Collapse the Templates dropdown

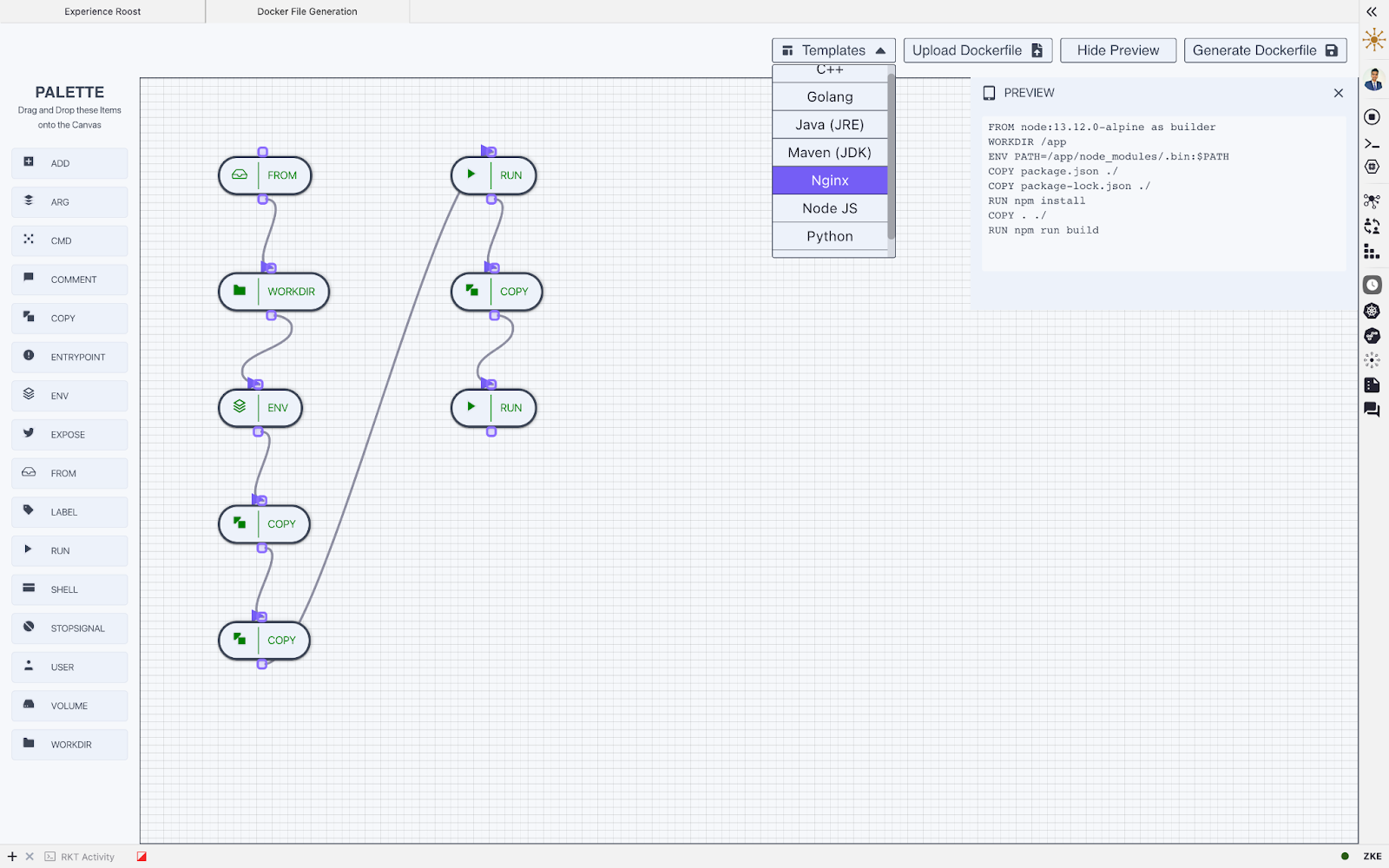coord(833,50)
